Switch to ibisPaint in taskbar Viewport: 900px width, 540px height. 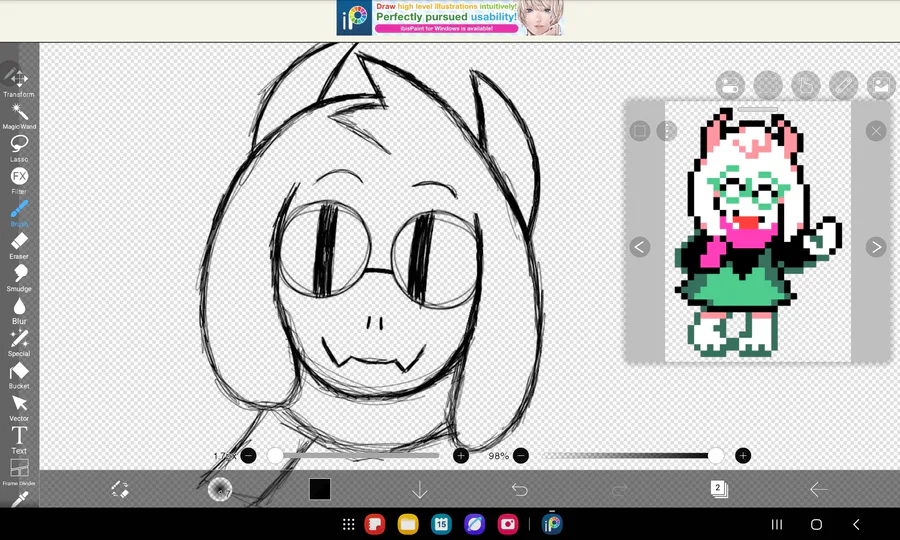pos(552,524)
